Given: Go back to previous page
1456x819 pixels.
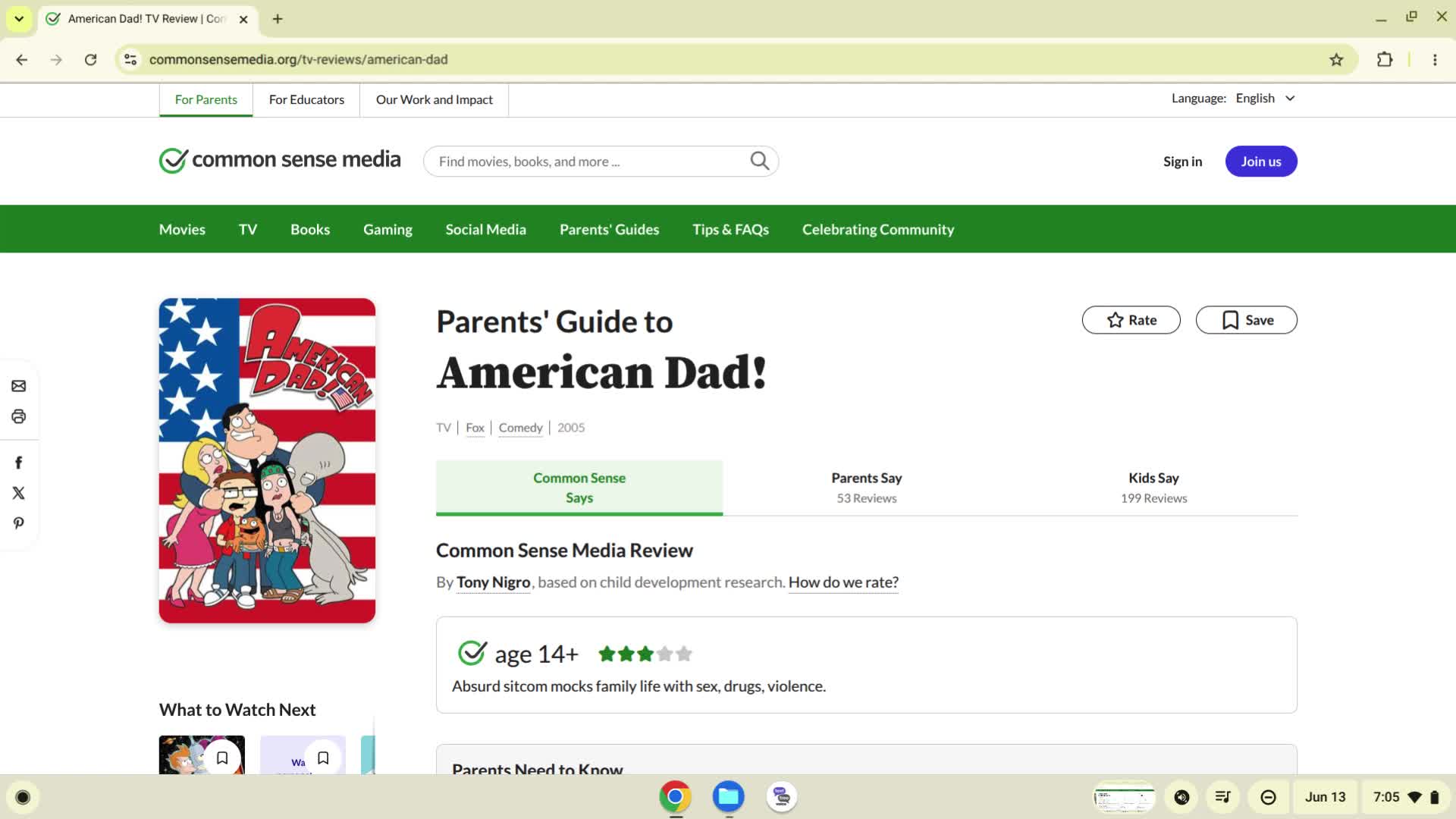Looking at the screenshot, I should [22, 59].
